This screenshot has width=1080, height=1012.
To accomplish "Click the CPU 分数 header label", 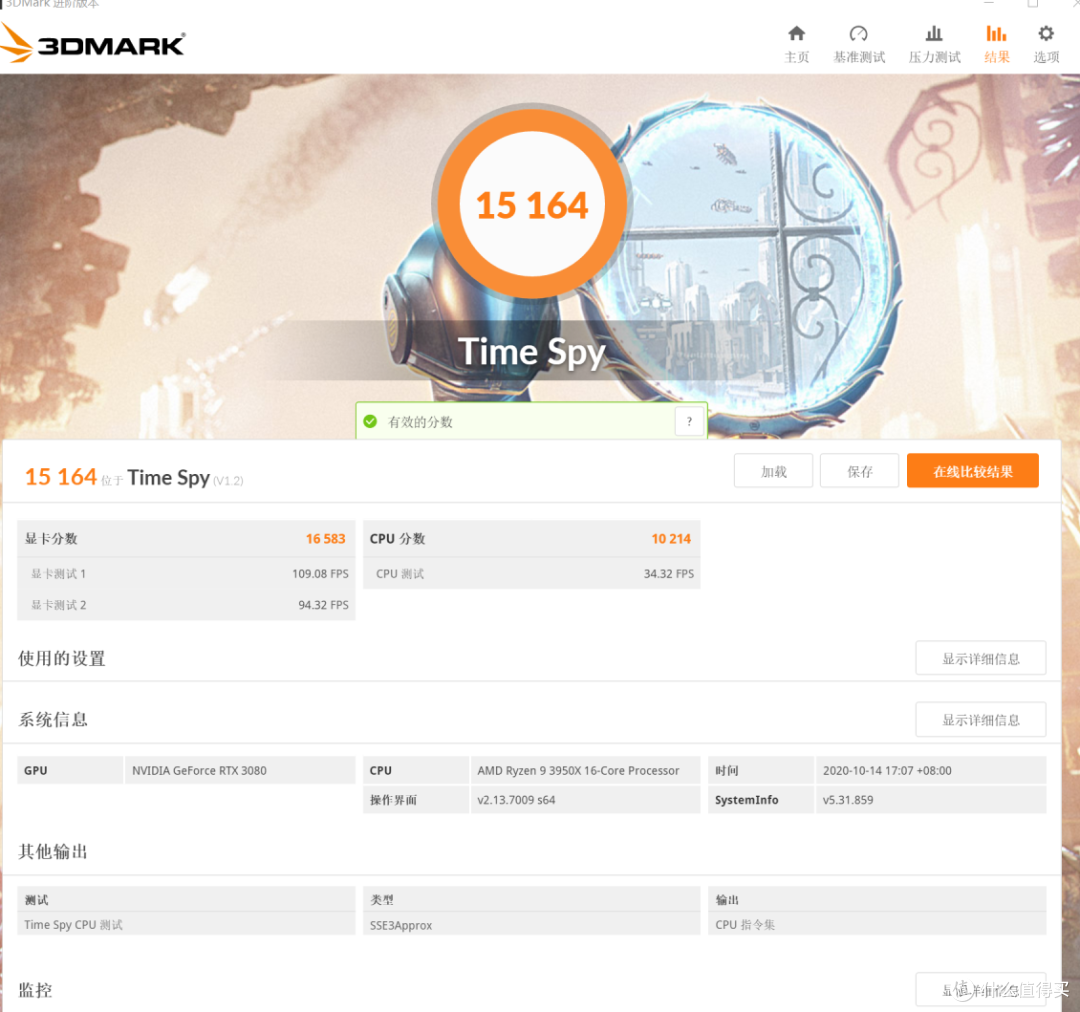I will (x=397, y=539).
